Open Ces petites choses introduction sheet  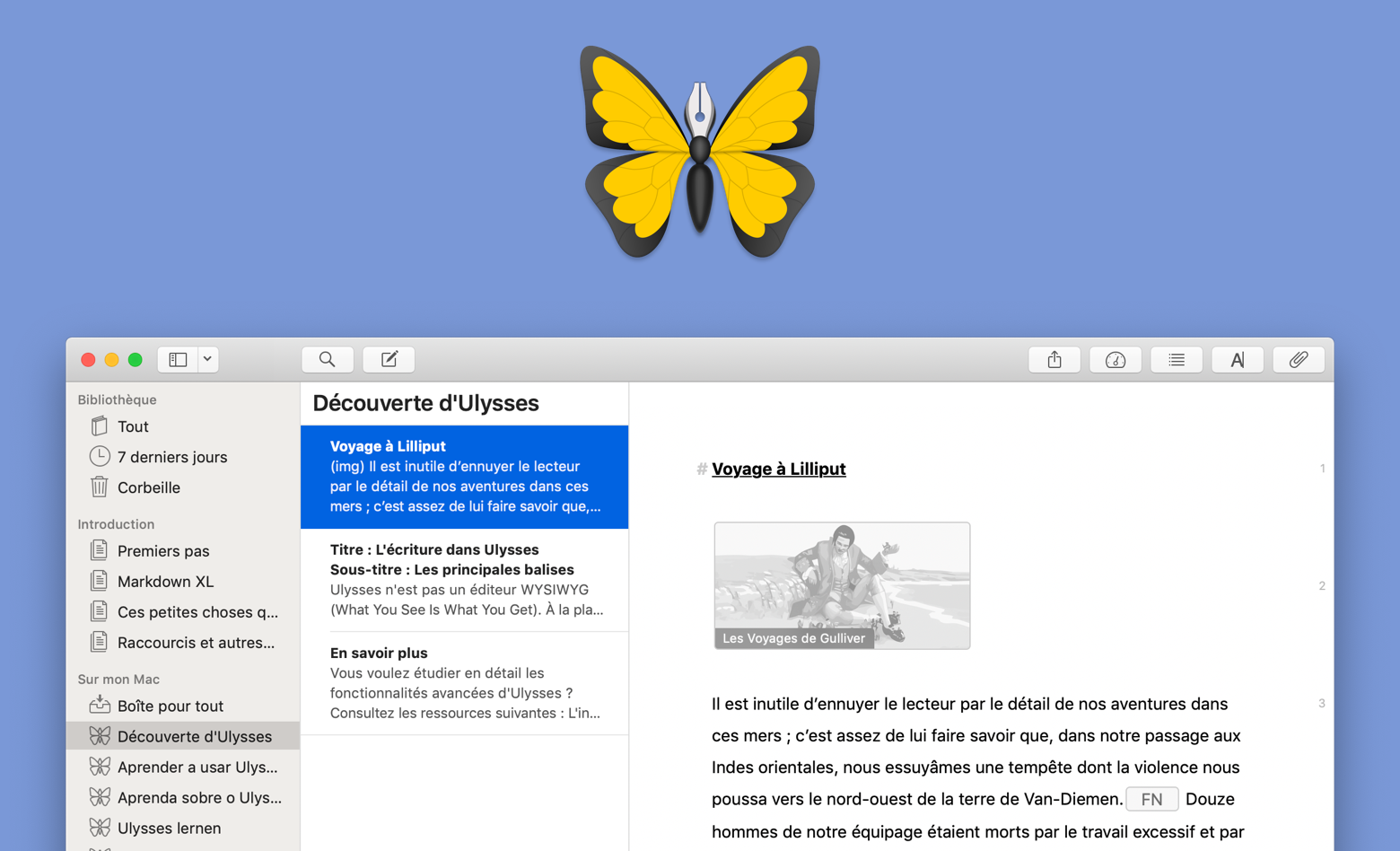pos(183,612)
